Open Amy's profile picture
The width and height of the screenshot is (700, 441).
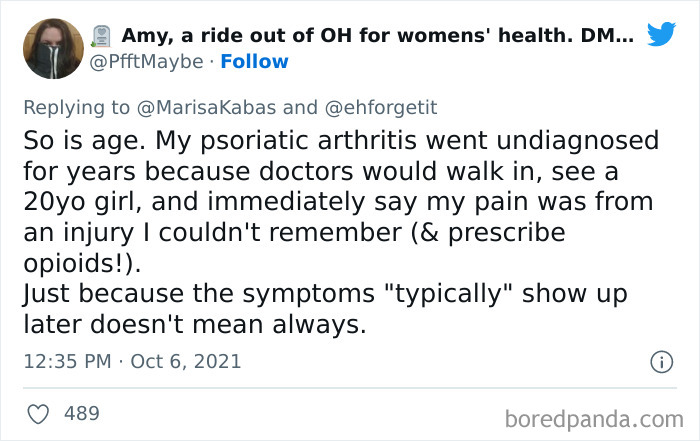[50, 50]
